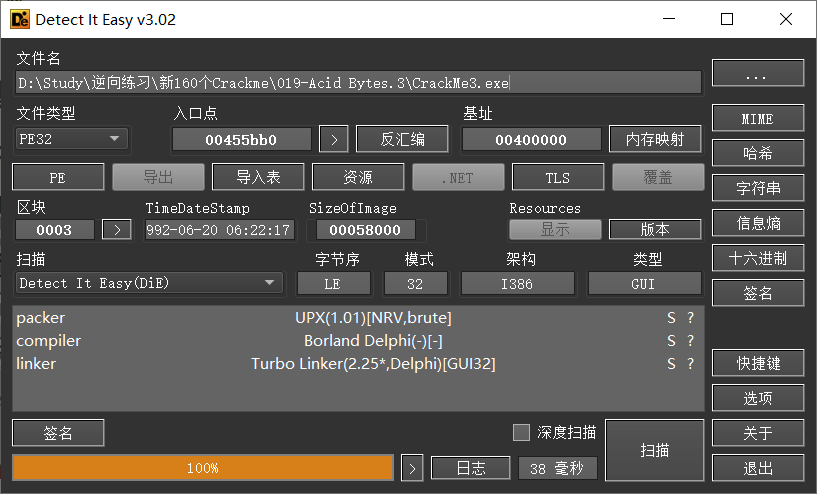This screenshot has width=817, height=494.
Task: Close the Detect It Easy window
Action: 786,19
